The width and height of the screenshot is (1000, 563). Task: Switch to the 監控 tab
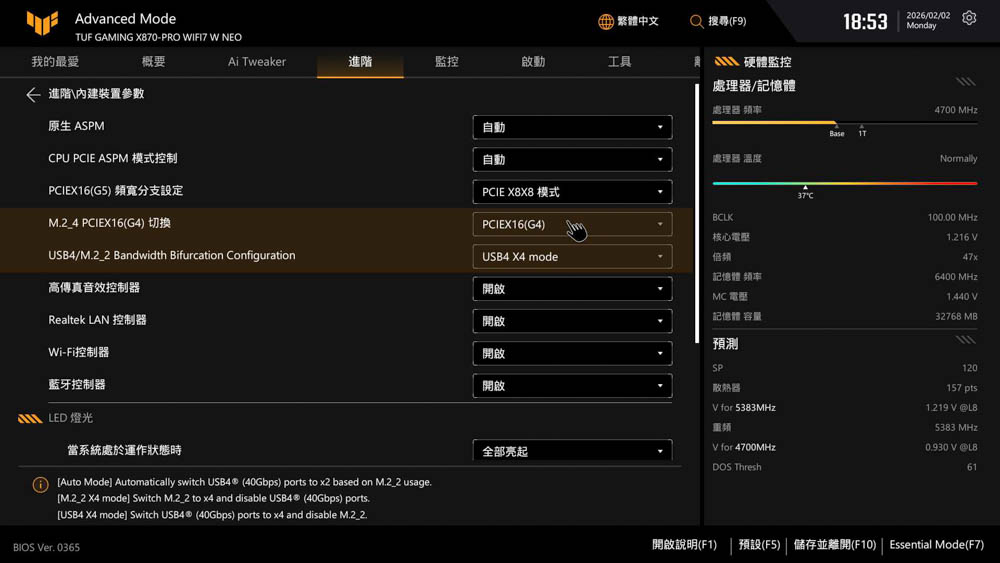(x=447, y=62)
